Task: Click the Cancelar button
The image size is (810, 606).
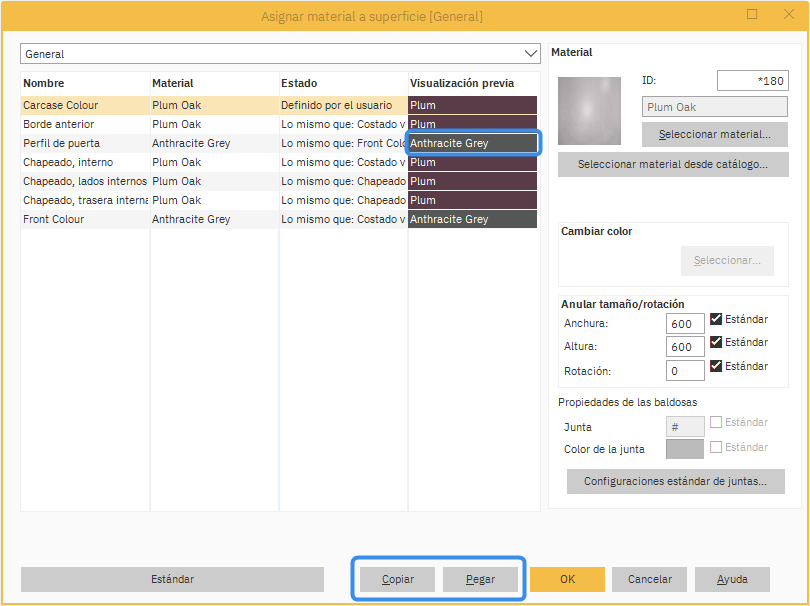Action: [649, 580]
